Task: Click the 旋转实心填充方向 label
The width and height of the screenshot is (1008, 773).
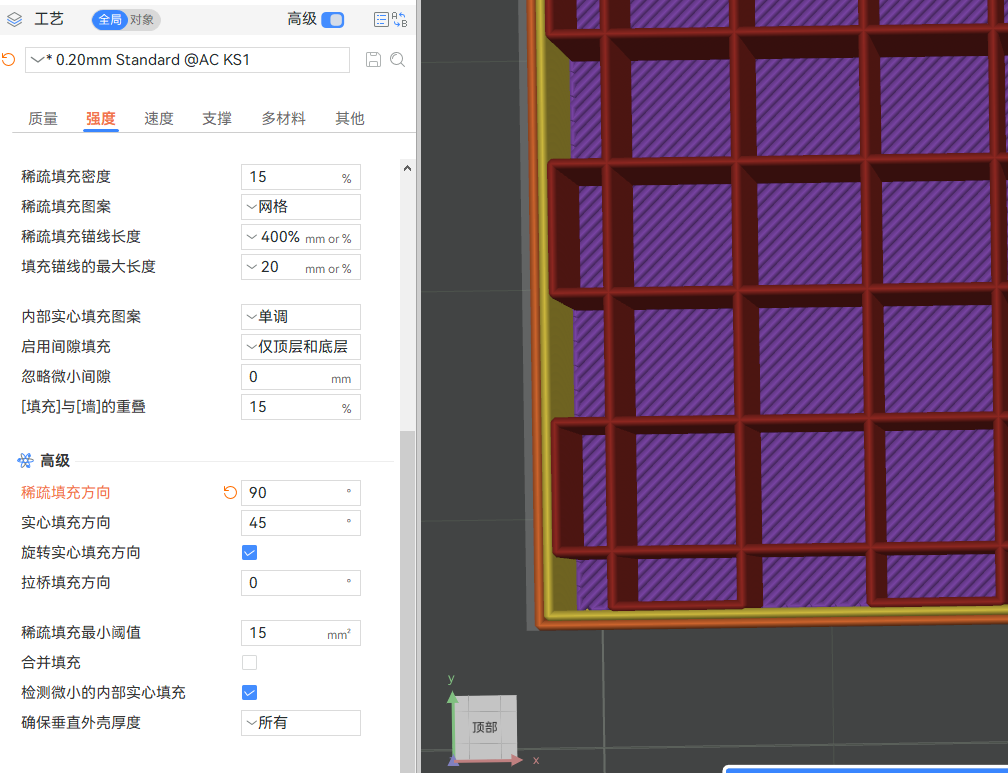Action: [x=80, y=552]
